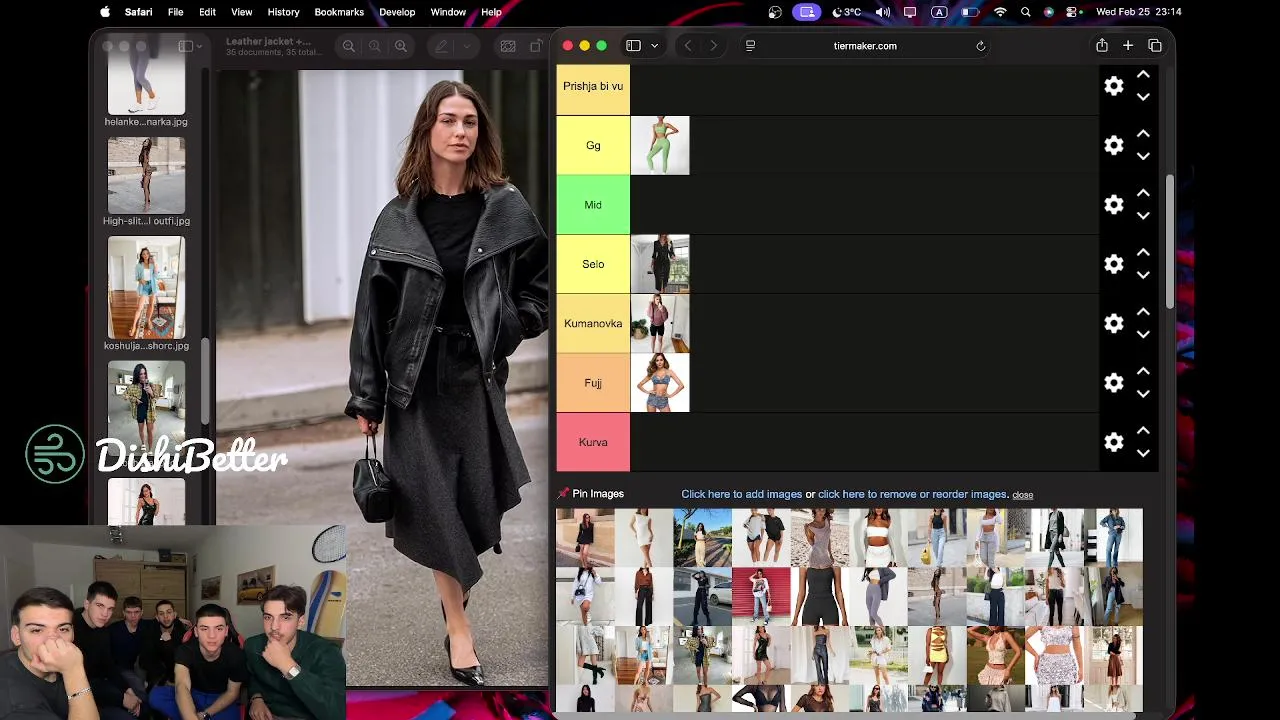The width and height of the screenshot is (1280, 720).
Task: Open the View menu
Action: coord(242,12)
